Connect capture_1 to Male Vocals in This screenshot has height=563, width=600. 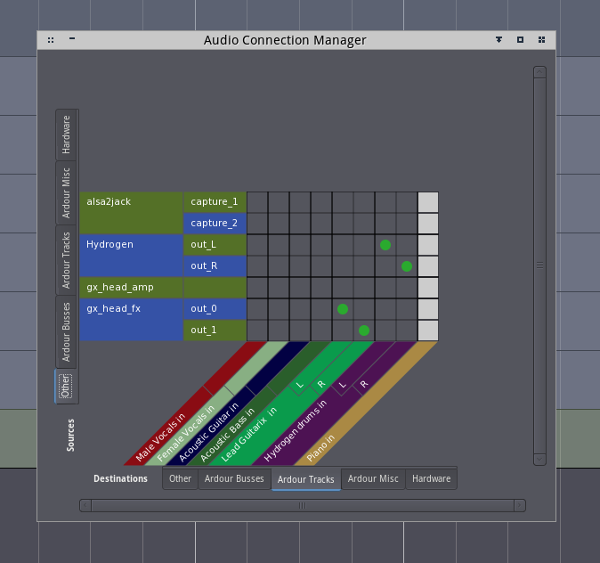coord(257,202)
